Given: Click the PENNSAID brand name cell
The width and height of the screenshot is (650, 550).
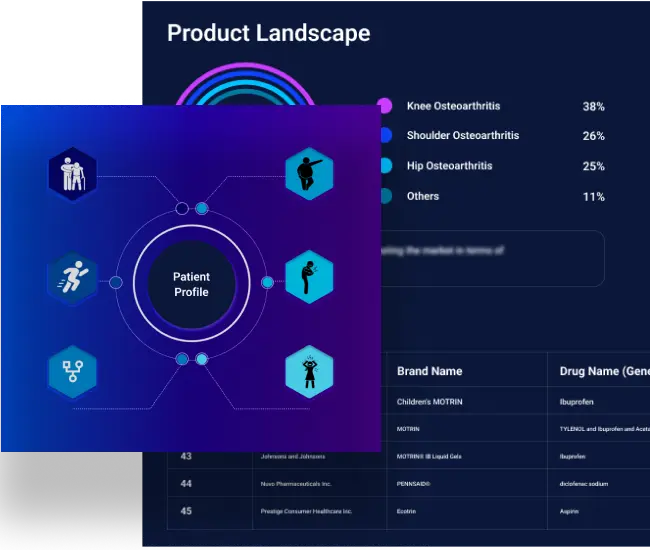Looking at the screenshot, I should click(413, 484).
